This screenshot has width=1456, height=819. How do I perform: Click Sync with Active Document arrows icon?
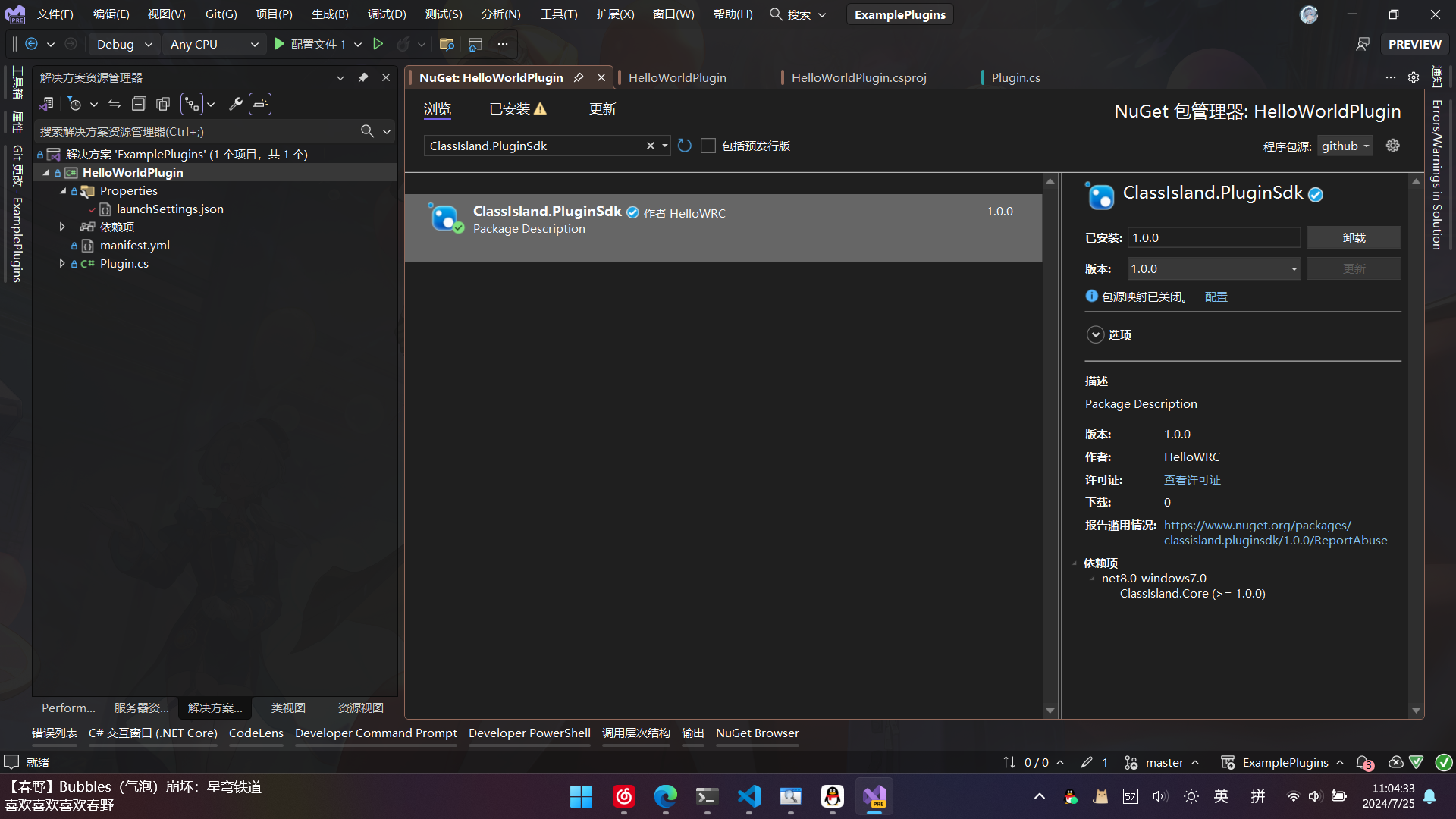point(115,104)
